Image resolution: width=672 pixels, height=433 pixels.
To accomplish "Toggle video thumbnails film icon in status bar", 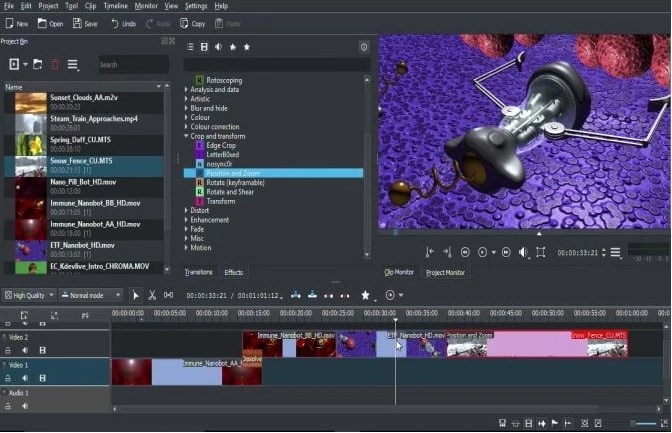I will click(x=528, y=424).
